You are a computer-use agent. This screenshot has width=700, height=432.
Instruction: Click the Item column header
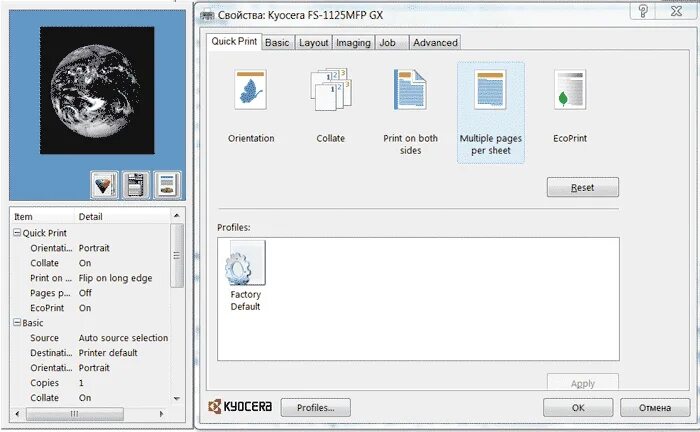(42, 216)
